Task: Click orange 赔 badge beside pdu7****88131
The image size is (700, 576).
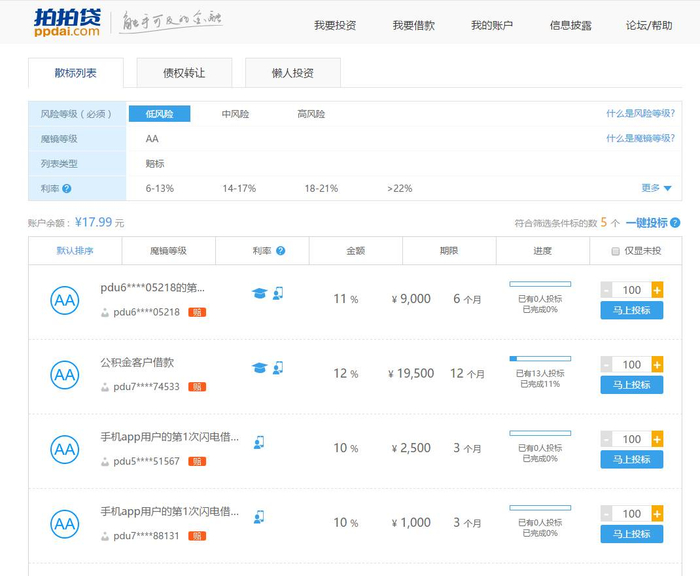Action: [x=197, y=536]
